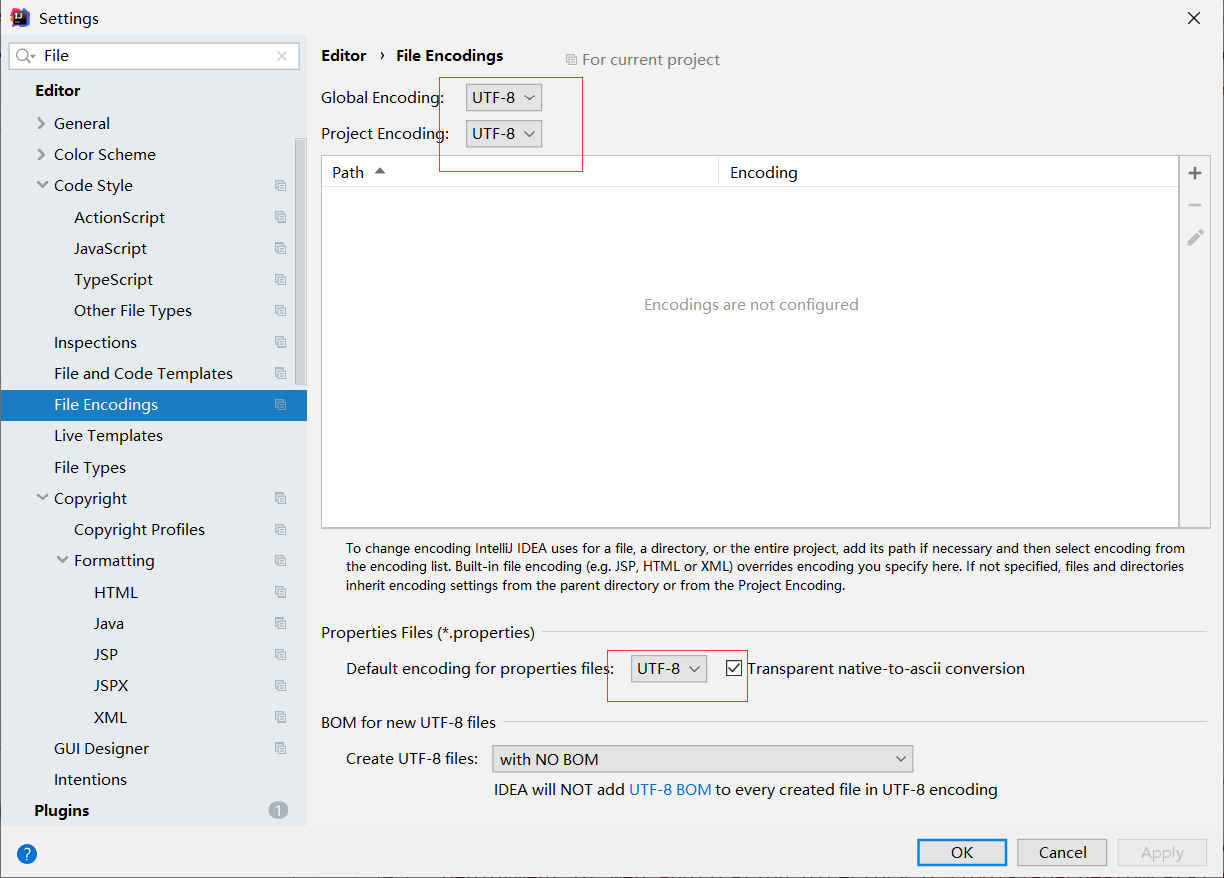1224x878 pixels.
Task: Click project-level icon next to Java
Action: tap(280, 623)
